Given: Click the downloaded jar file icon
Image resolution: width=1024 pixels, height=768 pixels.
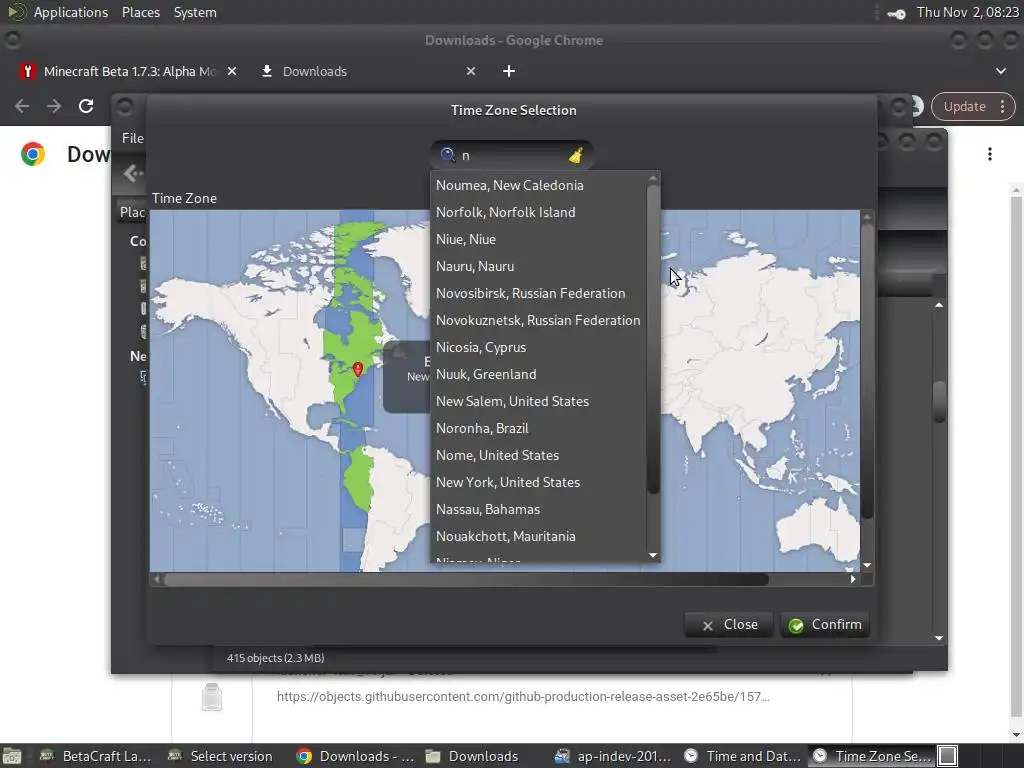Looking at the screenshot, I should click(x=212, y=697).
